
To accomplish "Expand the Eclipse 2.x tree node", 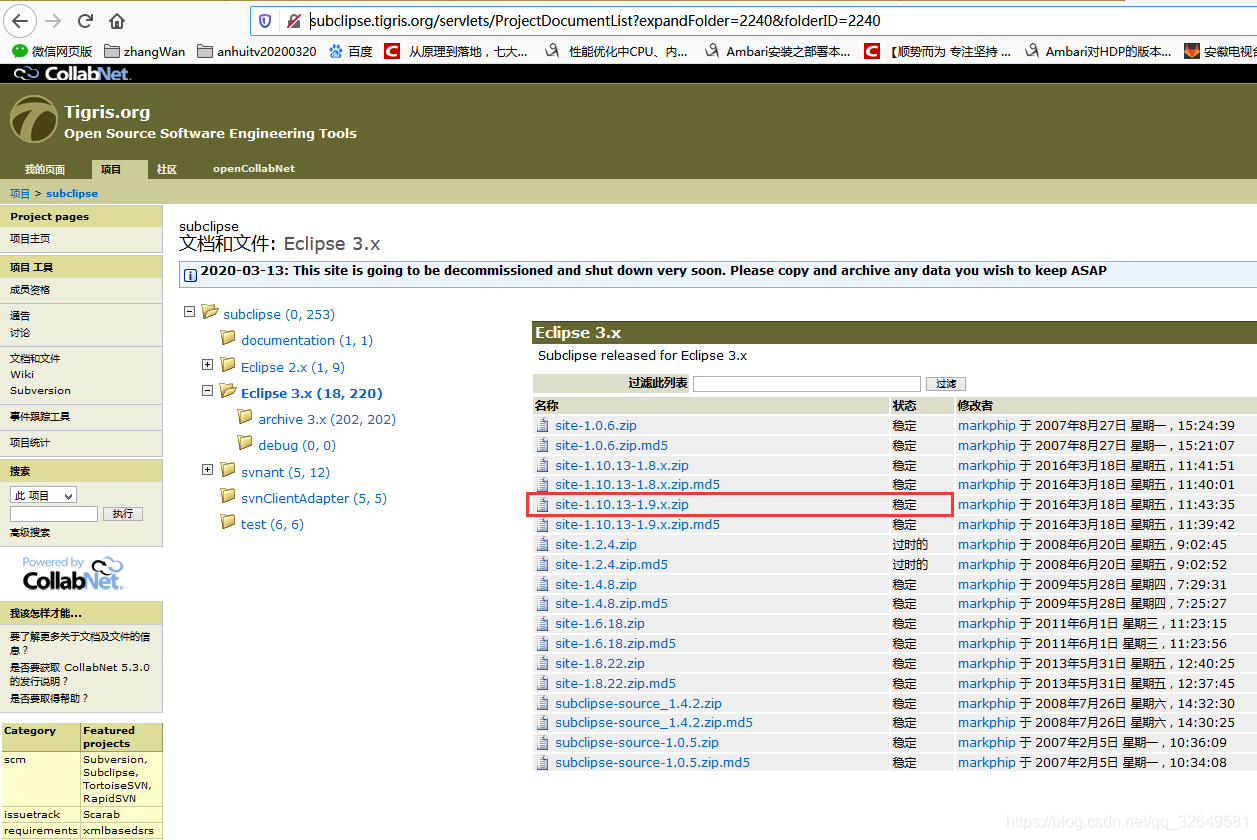I will coord(207,365).
